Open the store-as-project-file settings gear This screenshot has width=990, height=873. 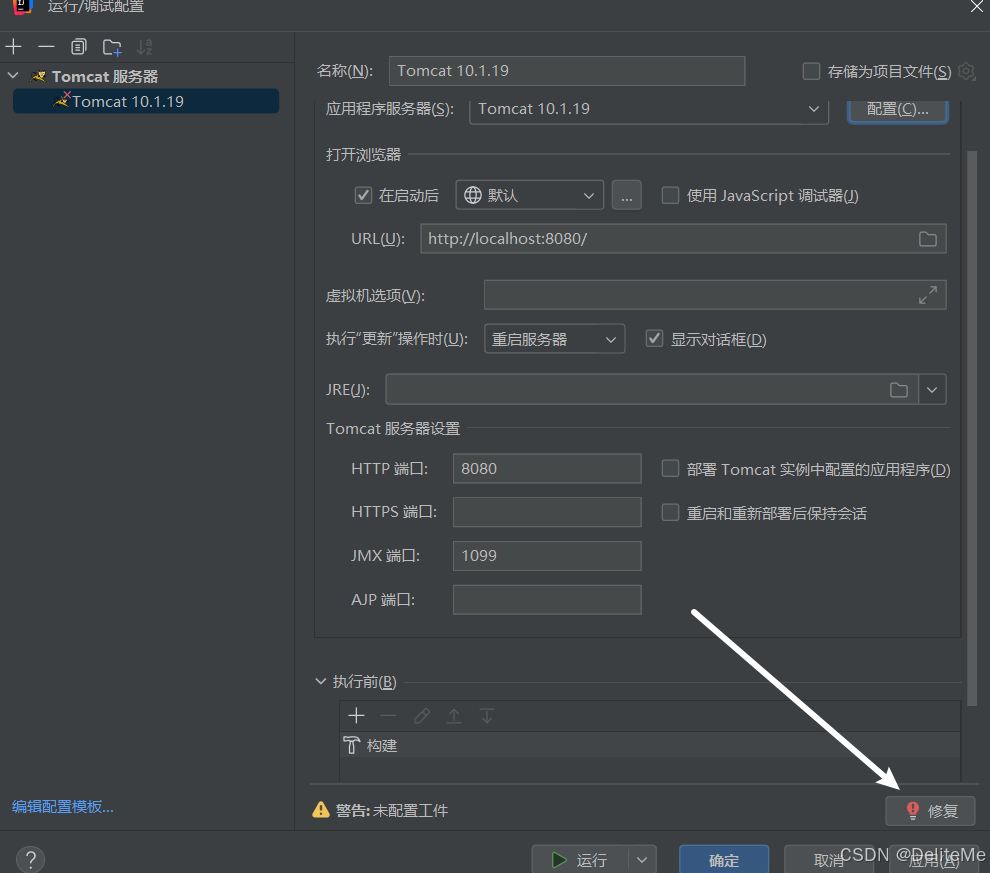click(x=966, y=71)
